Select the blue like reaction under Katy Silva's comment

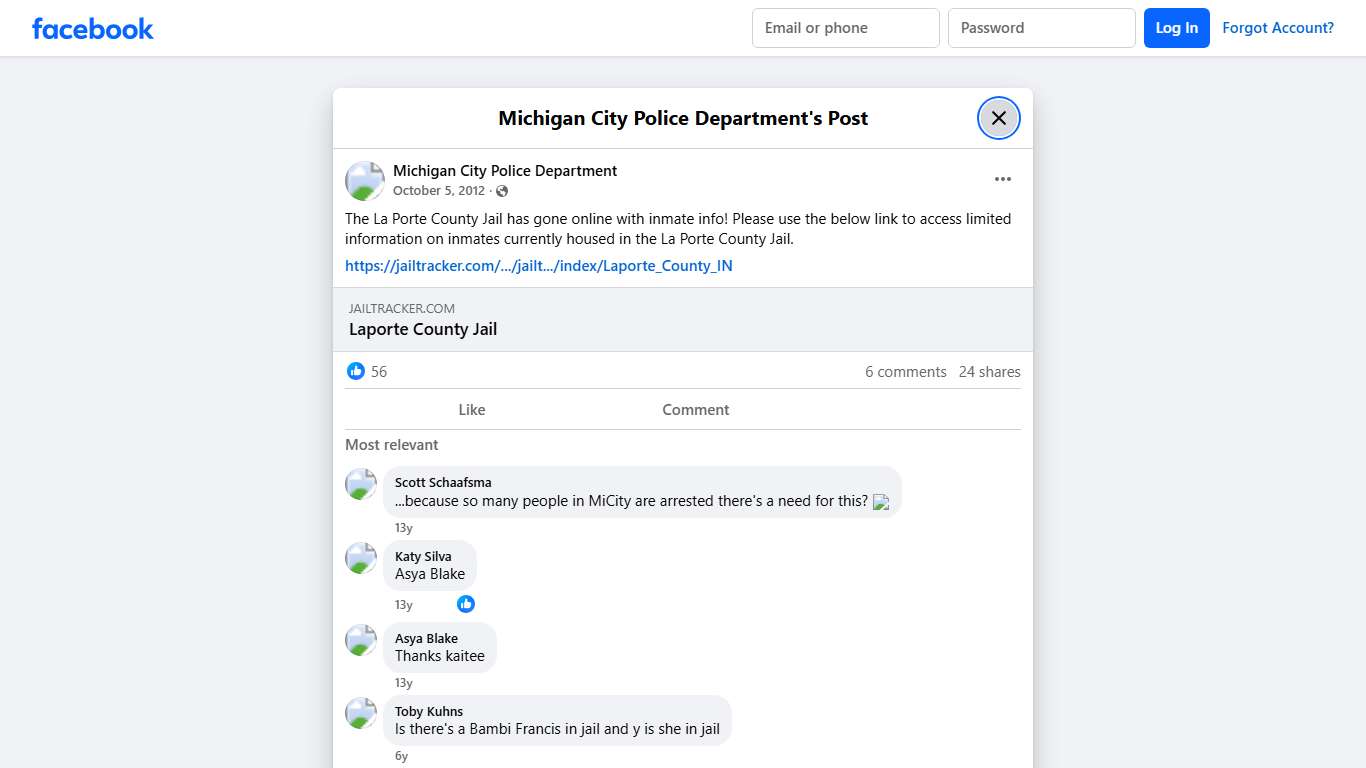coord(465,604)
